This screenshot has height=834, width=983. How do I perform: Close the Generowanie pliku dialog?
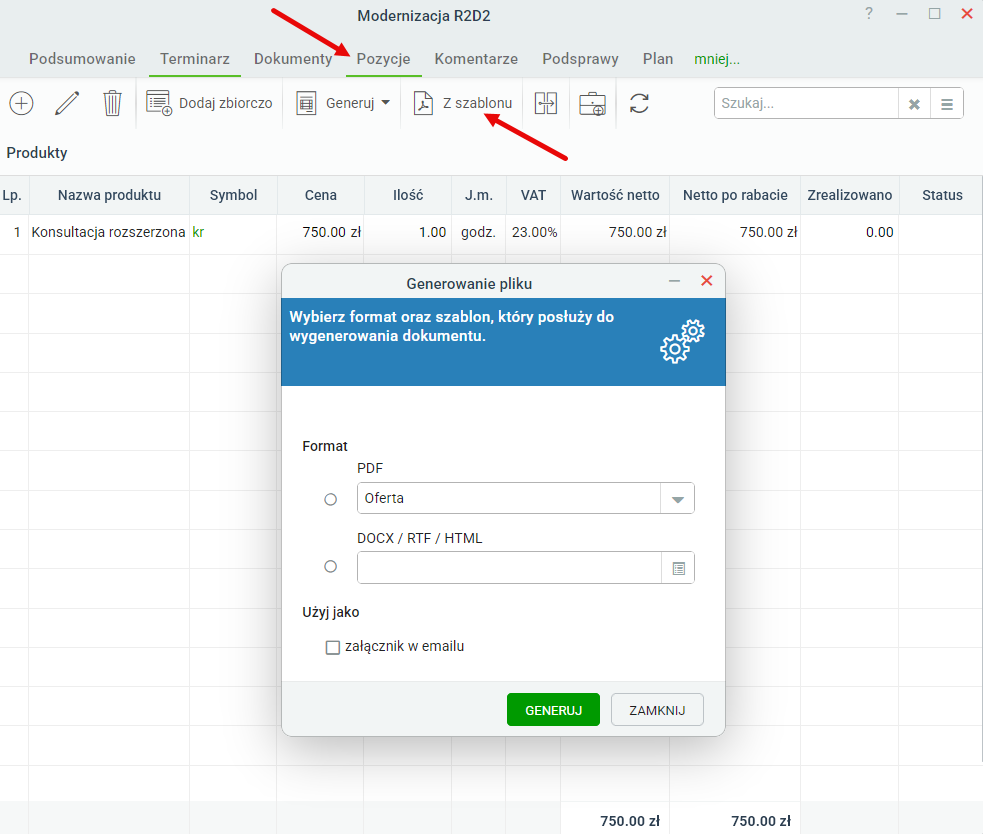(x=707, y=281)
